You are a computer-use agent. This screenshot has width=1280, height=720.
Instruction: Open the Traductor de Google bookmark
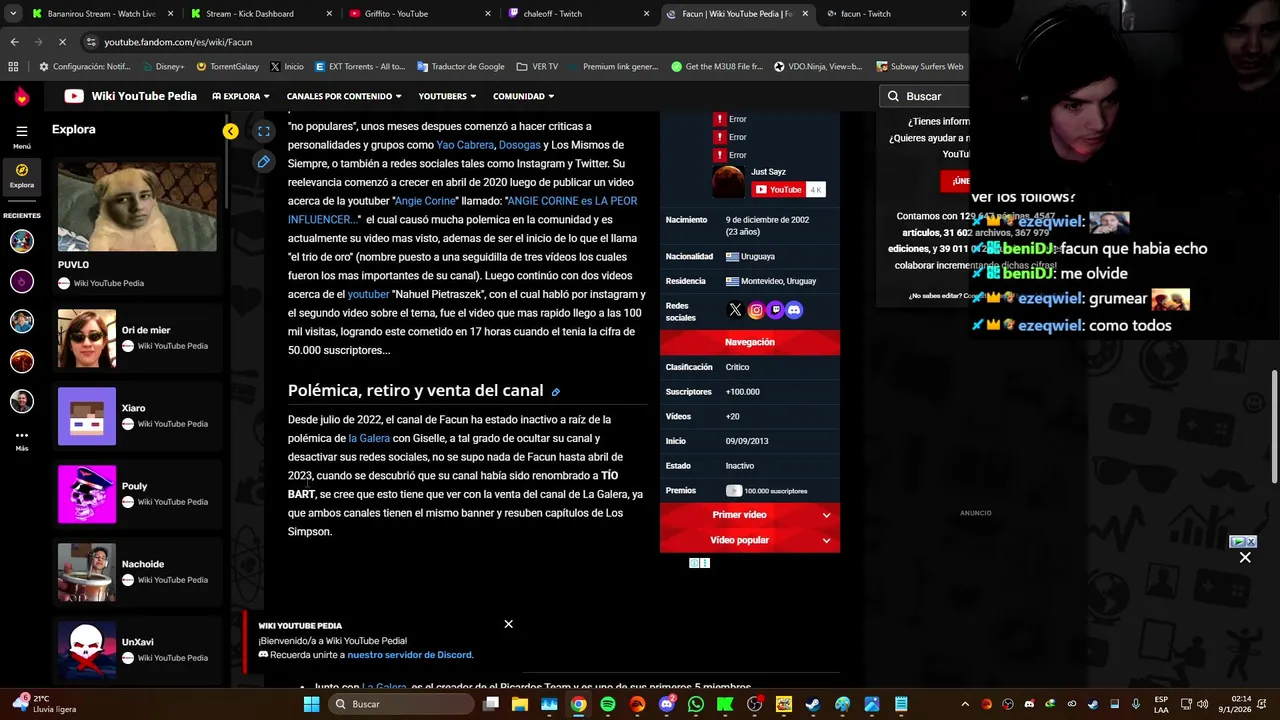pyautogui.click(x=460, y=67)
